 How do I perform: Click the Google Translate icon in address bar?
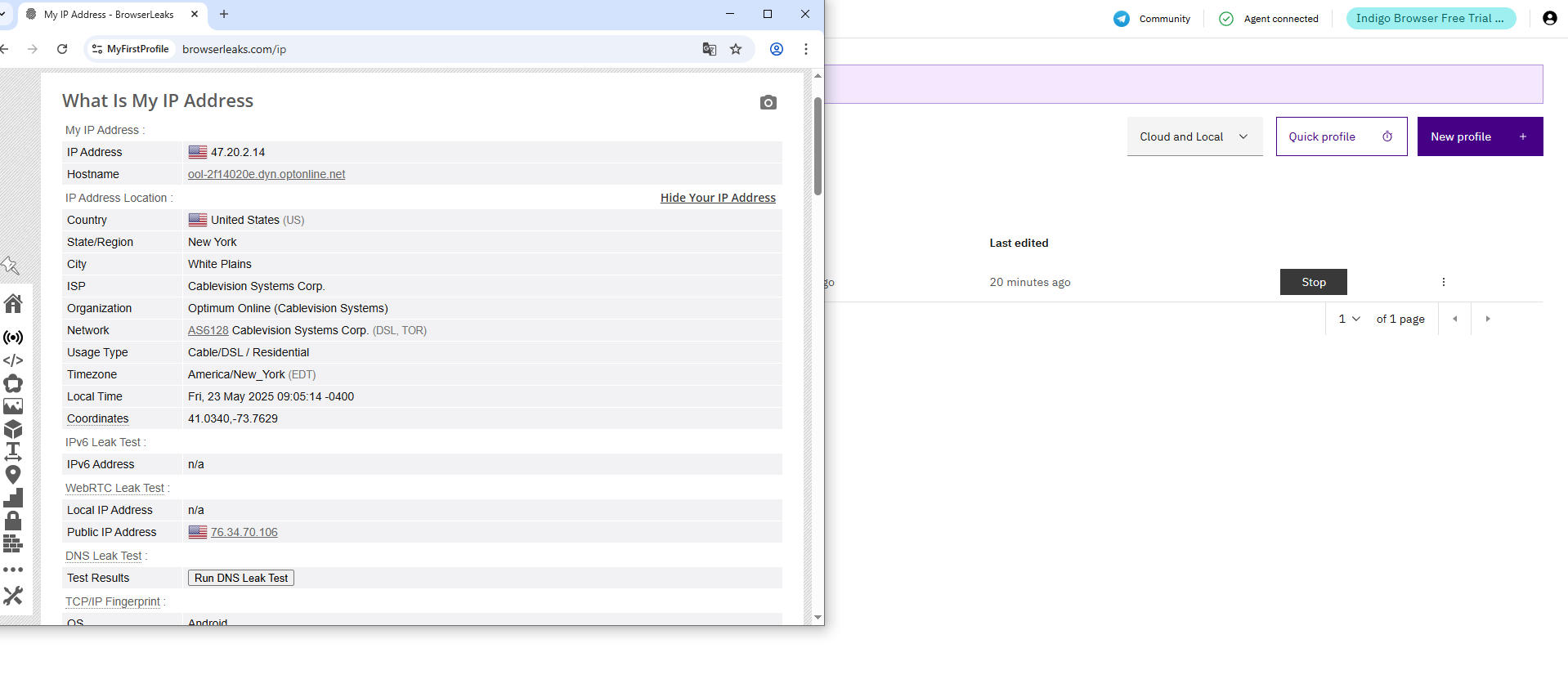(x=709, y=49)
